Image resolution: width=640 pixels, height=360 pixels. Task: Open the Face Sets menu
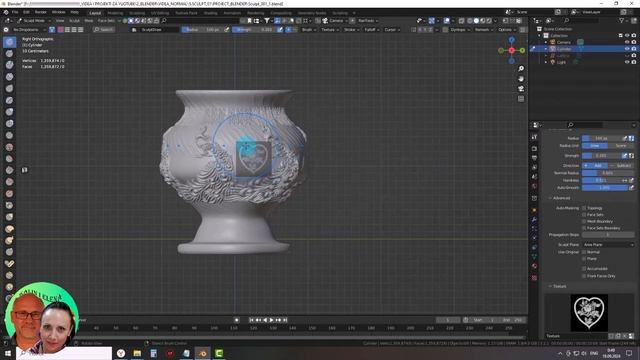(106, 20)
